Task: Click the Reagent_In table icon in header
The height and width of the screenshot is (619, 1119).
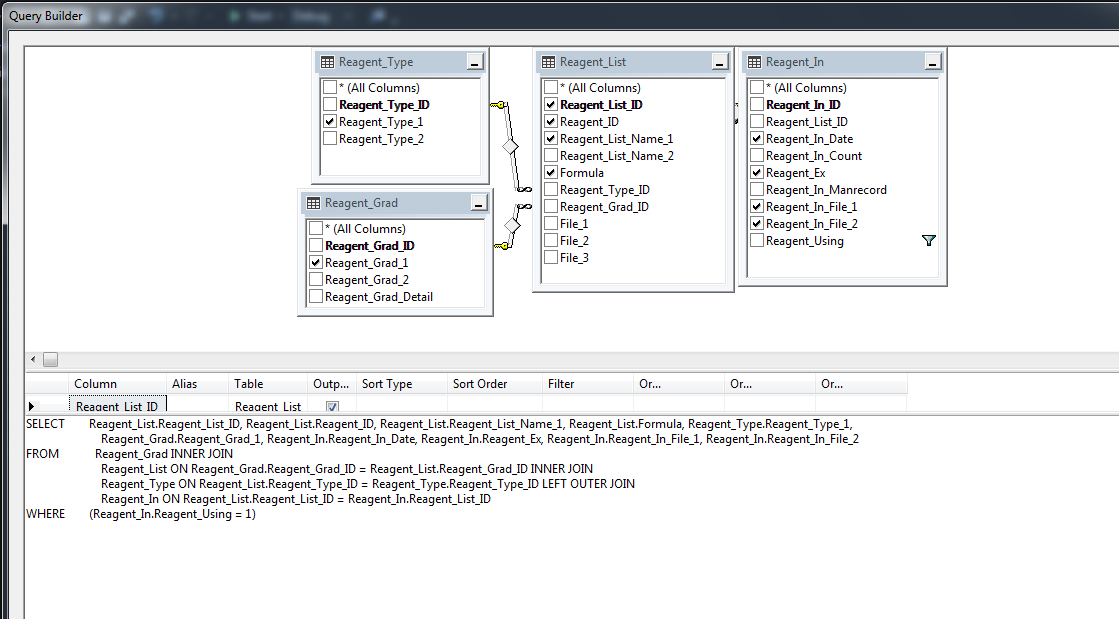Action: click(754, 62)
